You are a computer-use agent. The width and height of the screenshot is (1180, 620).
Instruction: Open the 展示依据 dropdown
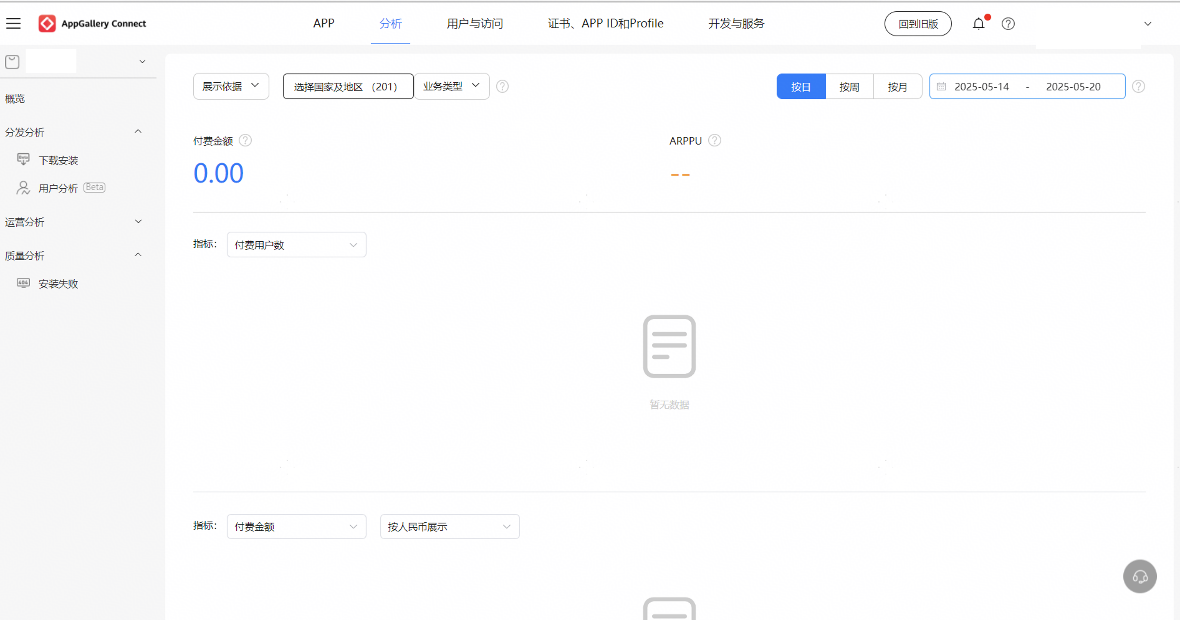[x=231, y=87]
